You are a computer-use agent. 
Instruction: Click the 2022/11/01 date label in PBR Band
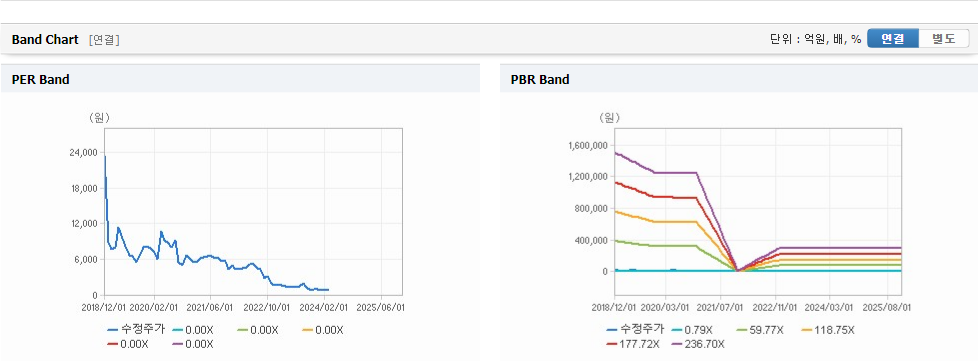(x=775, y=308)
